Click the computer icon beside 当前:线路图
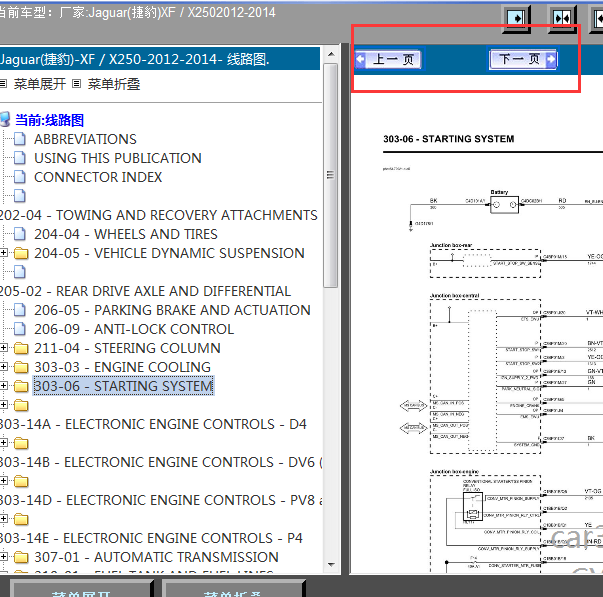The height and width of the screenshot is (597, 603). pyautogui.click(x=5, y=120)
